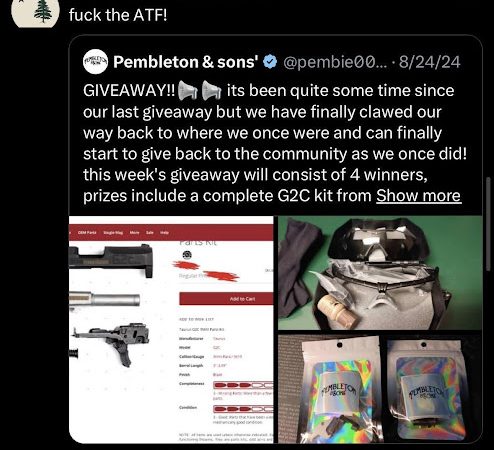Open the Pembleton & sons' display name
The height and width of the screenshot is (450, 494).
click(x=186, y=62)
